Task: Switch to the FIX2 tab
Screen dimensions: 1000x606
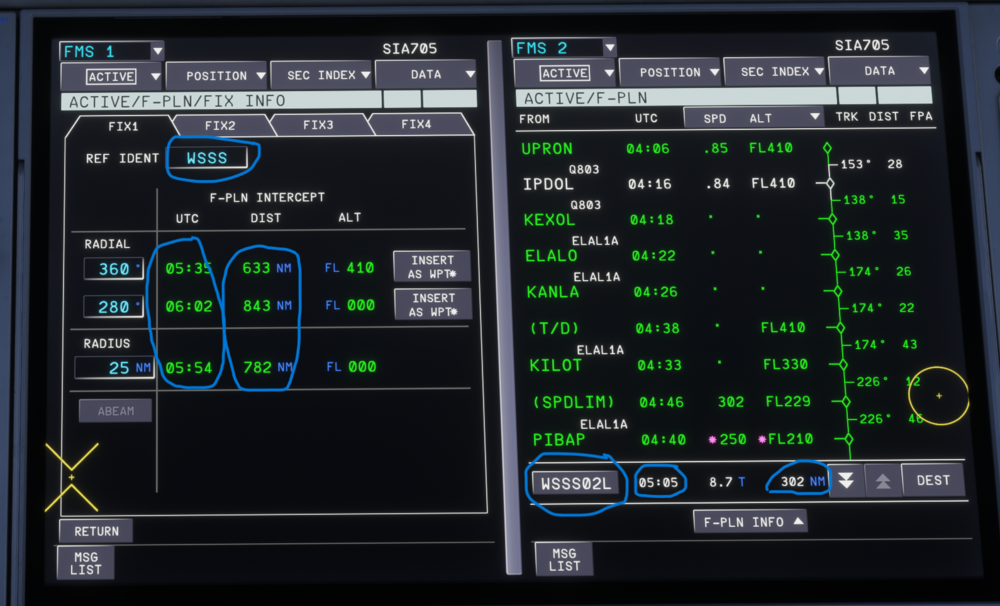Action: coord(220,126)
